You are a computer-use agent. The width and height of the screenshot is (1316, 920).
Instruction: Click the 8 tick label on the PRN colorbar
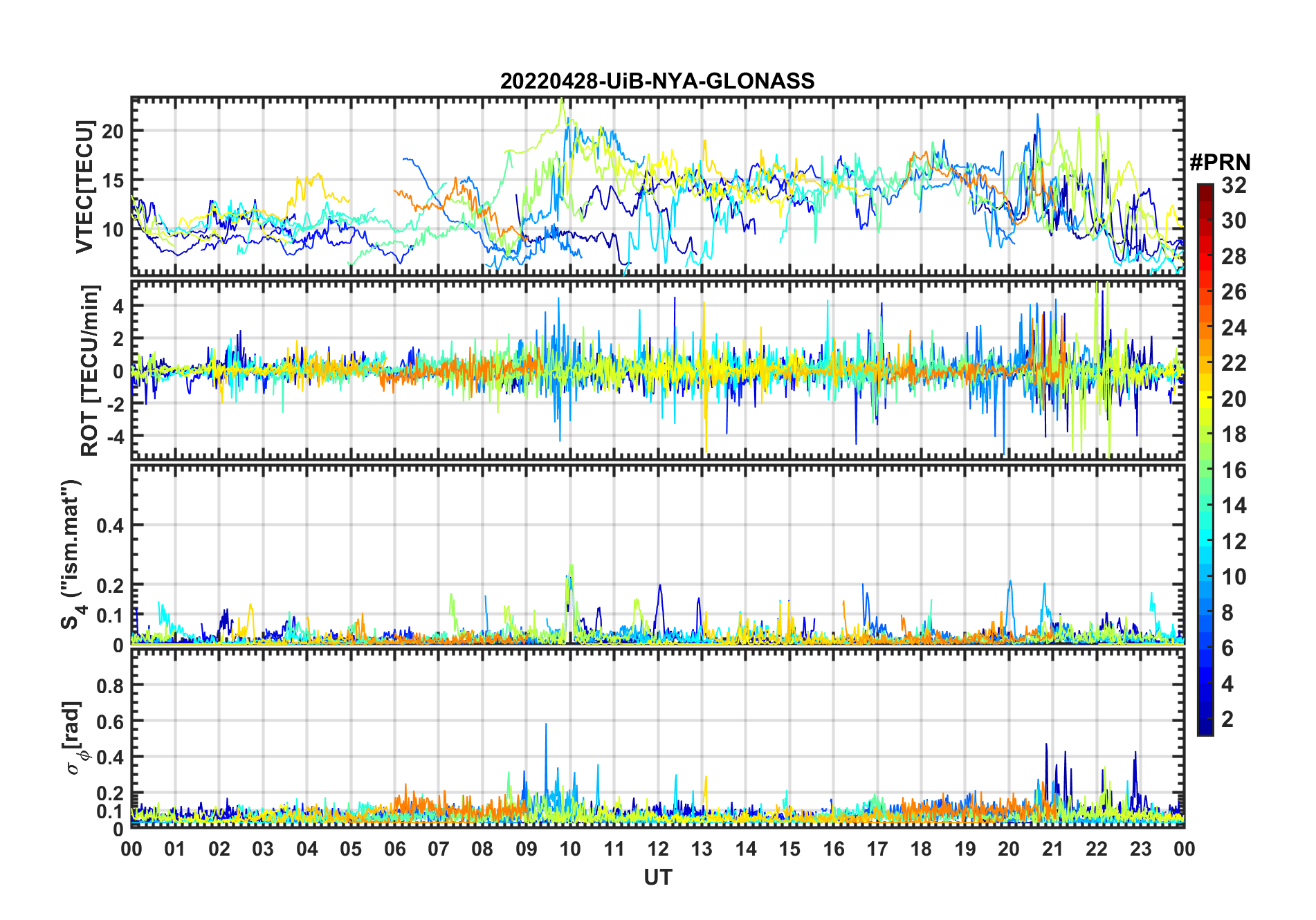1228,613
